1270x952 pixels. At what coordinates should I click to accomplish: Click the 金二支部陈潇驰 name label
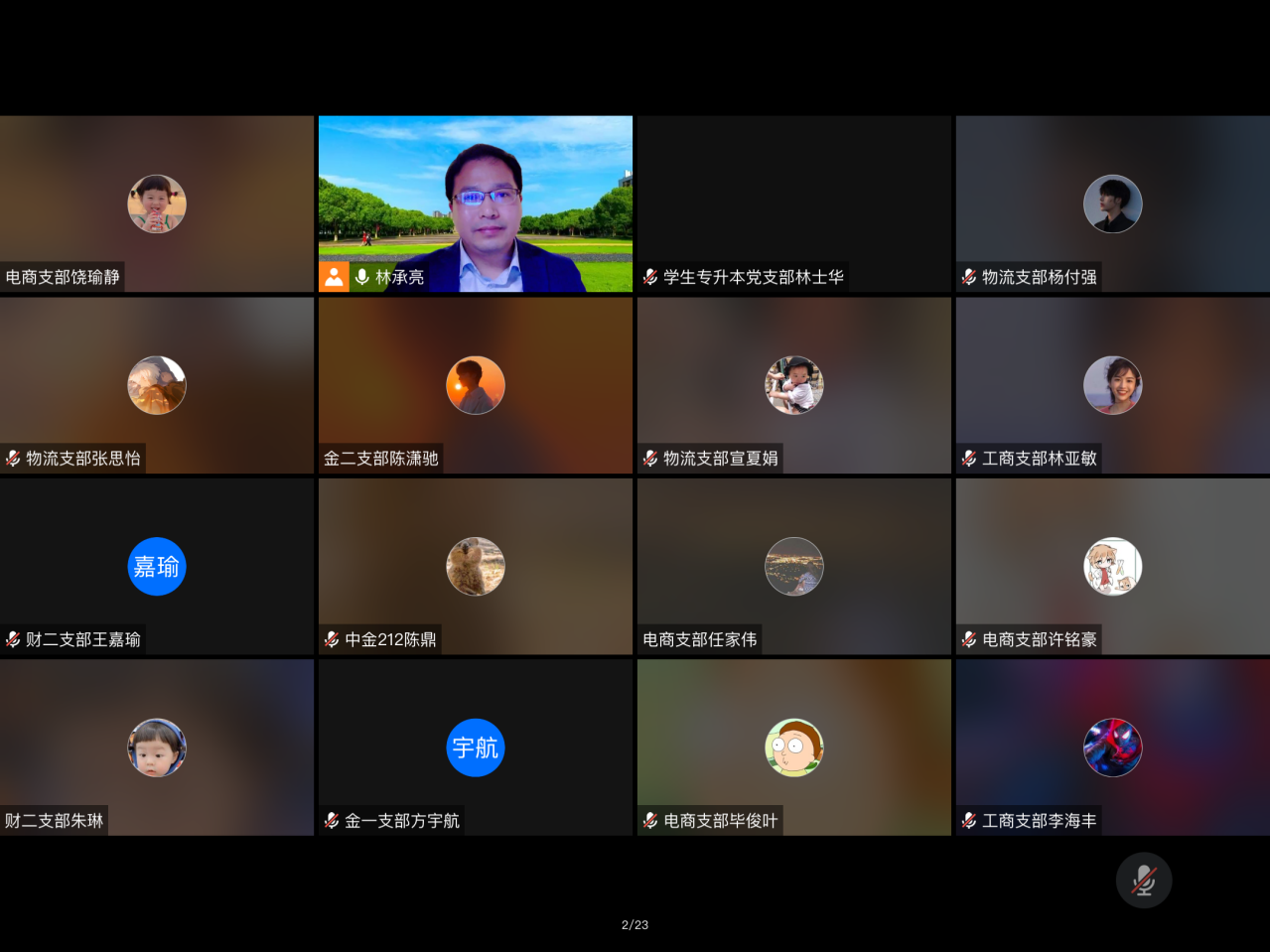point(380,459)
